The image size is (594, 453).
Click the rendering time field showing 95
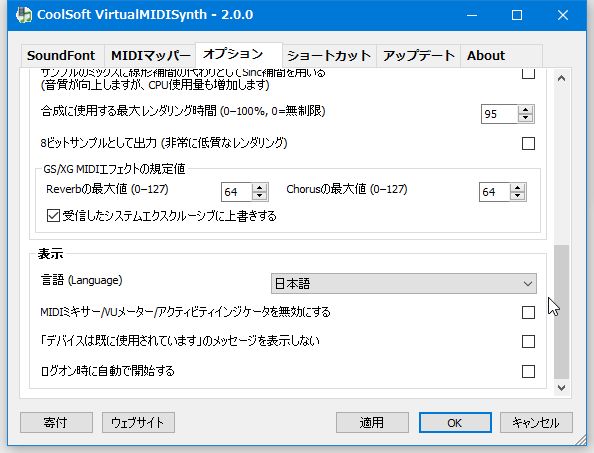pyautogui.click(x=499, y=114)
